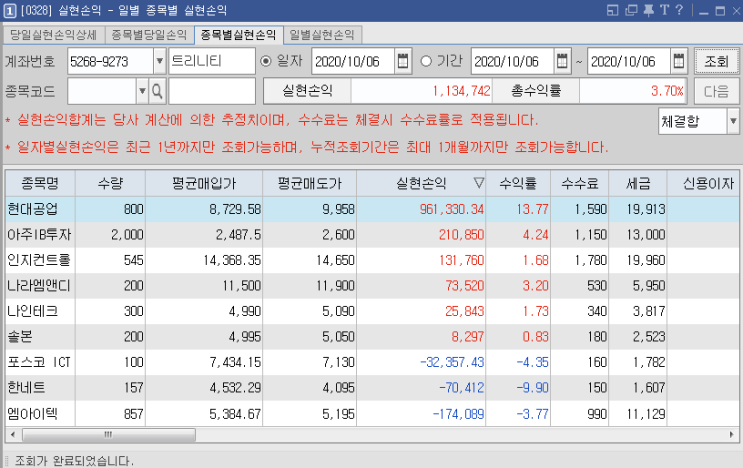Click the 세금 column header
The width and height of the screenshot is (743, 468).
pos(638,183)
